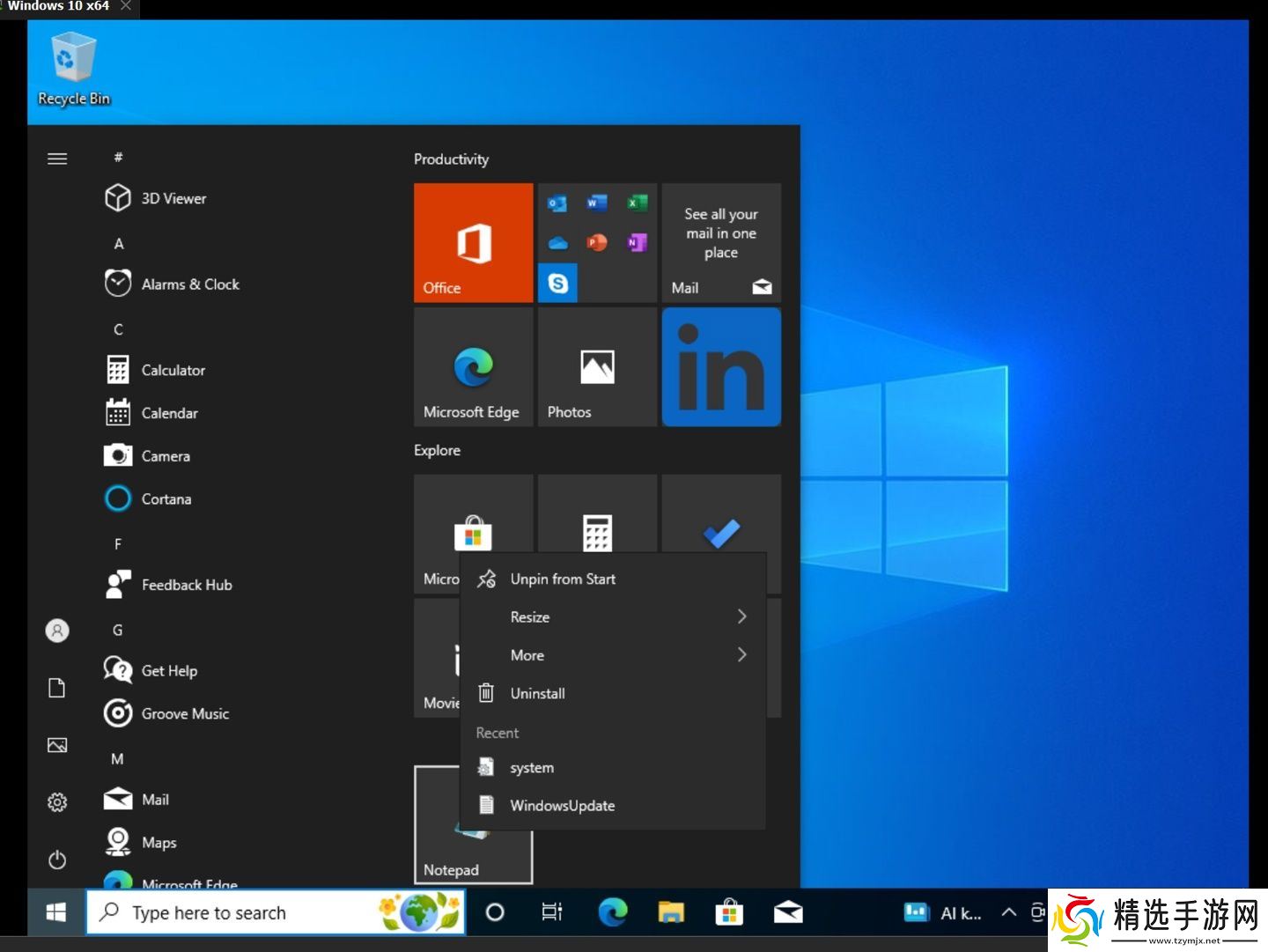The height and width of the screenshot is (952, 1268).
Task: Open Settings gear in Start sidebar
Action: [57, 802]
